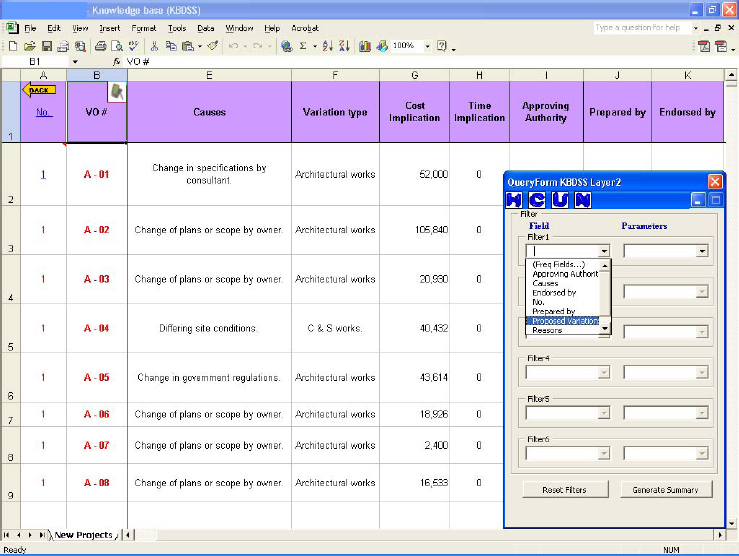Image resolution: width=739 pixels, height=556 pixels.
Task: Click the Drawing toolbar icon
Action: 382,46
